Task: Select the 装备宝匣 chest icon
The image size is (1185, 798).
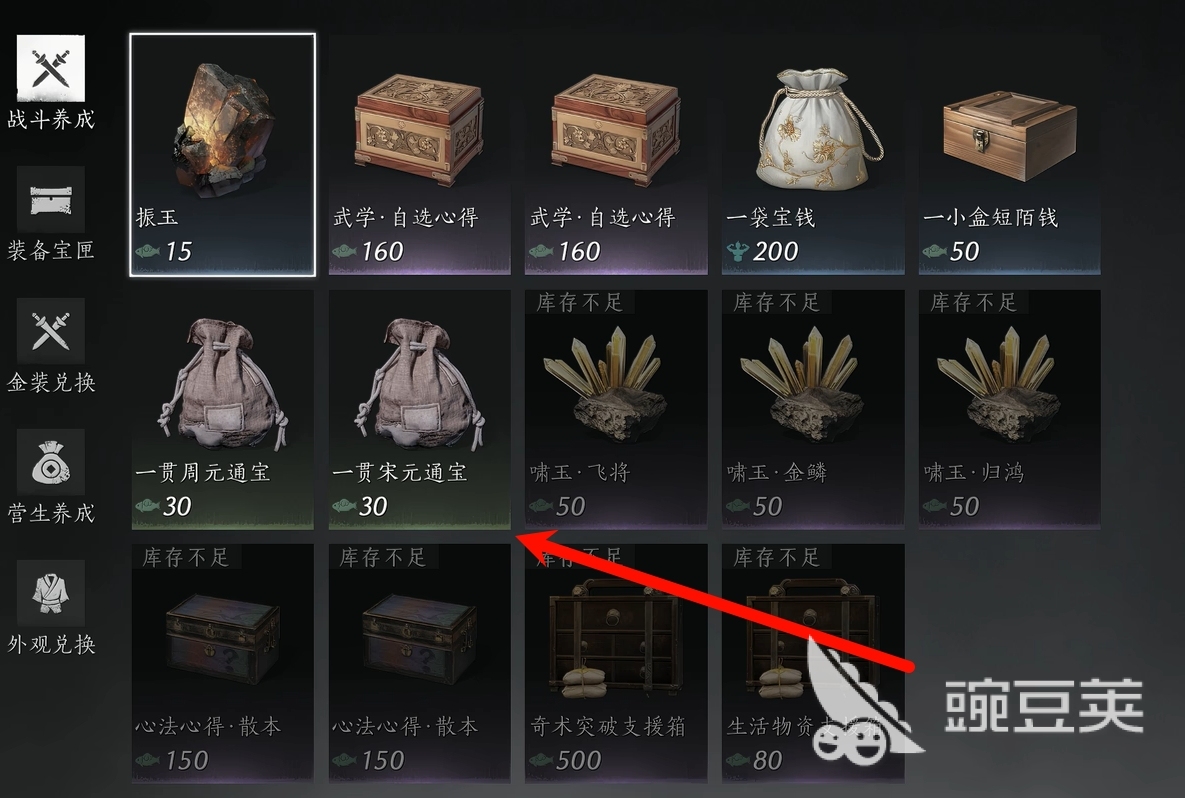Action: [51, 200]
